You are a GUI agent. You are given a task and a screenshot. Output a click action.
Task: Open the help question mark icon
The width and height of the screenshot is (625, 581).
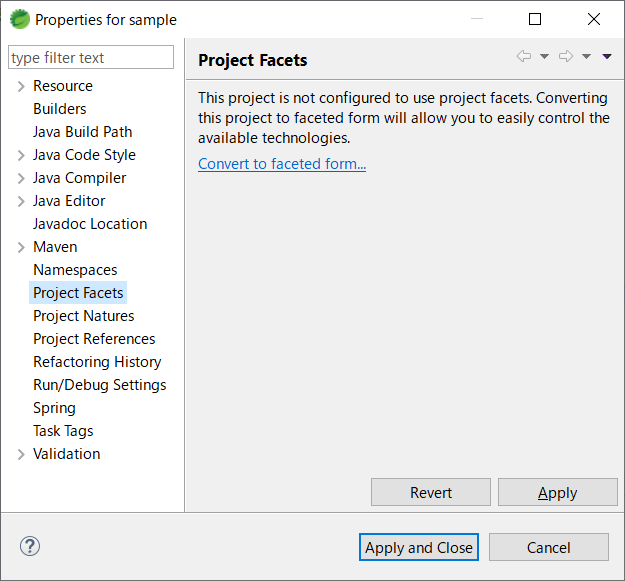point(30,546)
